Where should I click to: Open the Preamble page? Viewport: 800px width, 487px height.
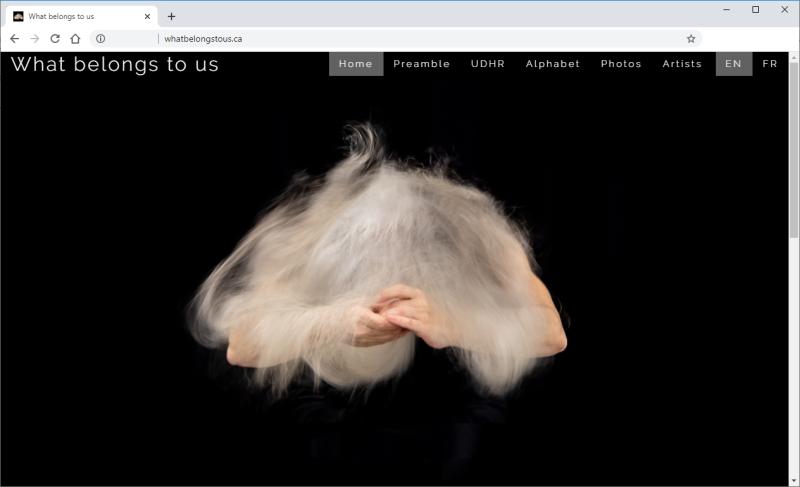tap(421, 64)
